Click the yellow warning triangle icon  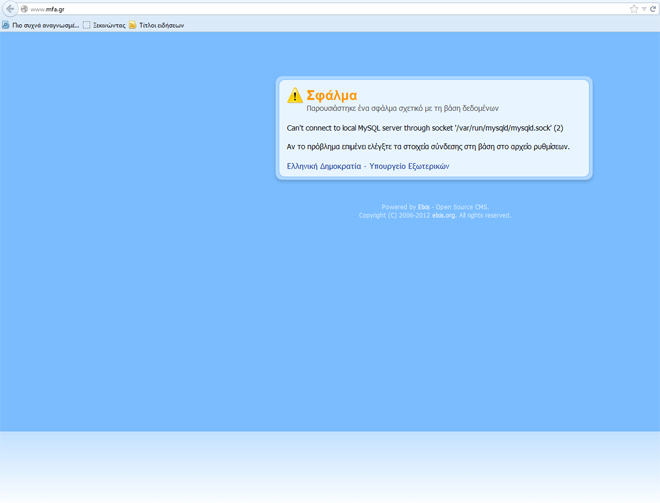pos(295,96)
